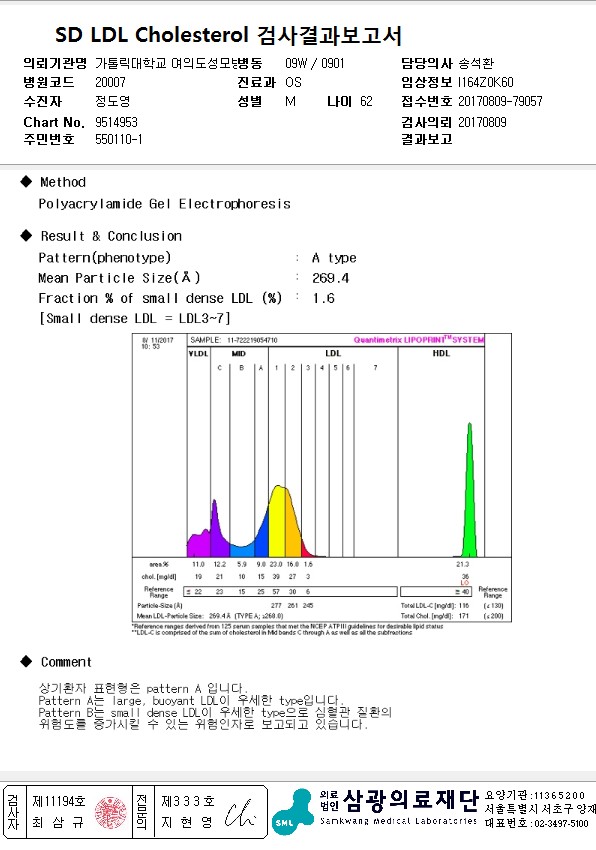
Task: Select comment line beginning 위험도를 증가시킬
Action: pos(203,724)
